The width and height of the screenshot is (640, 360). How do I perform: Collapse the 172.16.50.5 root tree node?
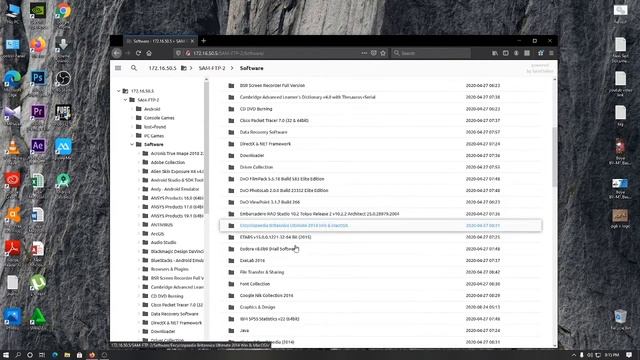pos(119,91)
